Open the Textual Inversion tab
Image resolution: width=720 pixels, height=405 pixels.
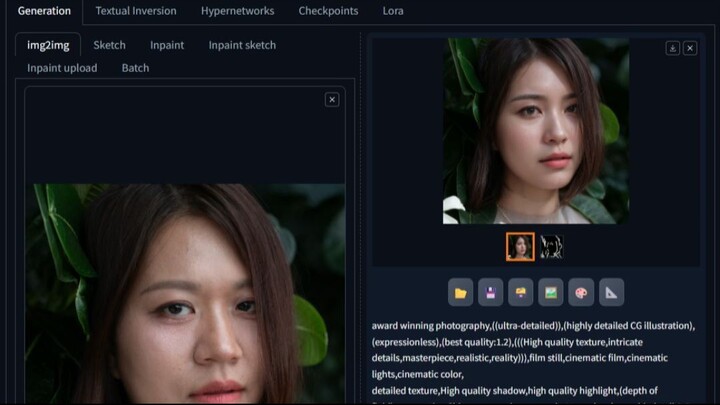(x=136, y=11)
